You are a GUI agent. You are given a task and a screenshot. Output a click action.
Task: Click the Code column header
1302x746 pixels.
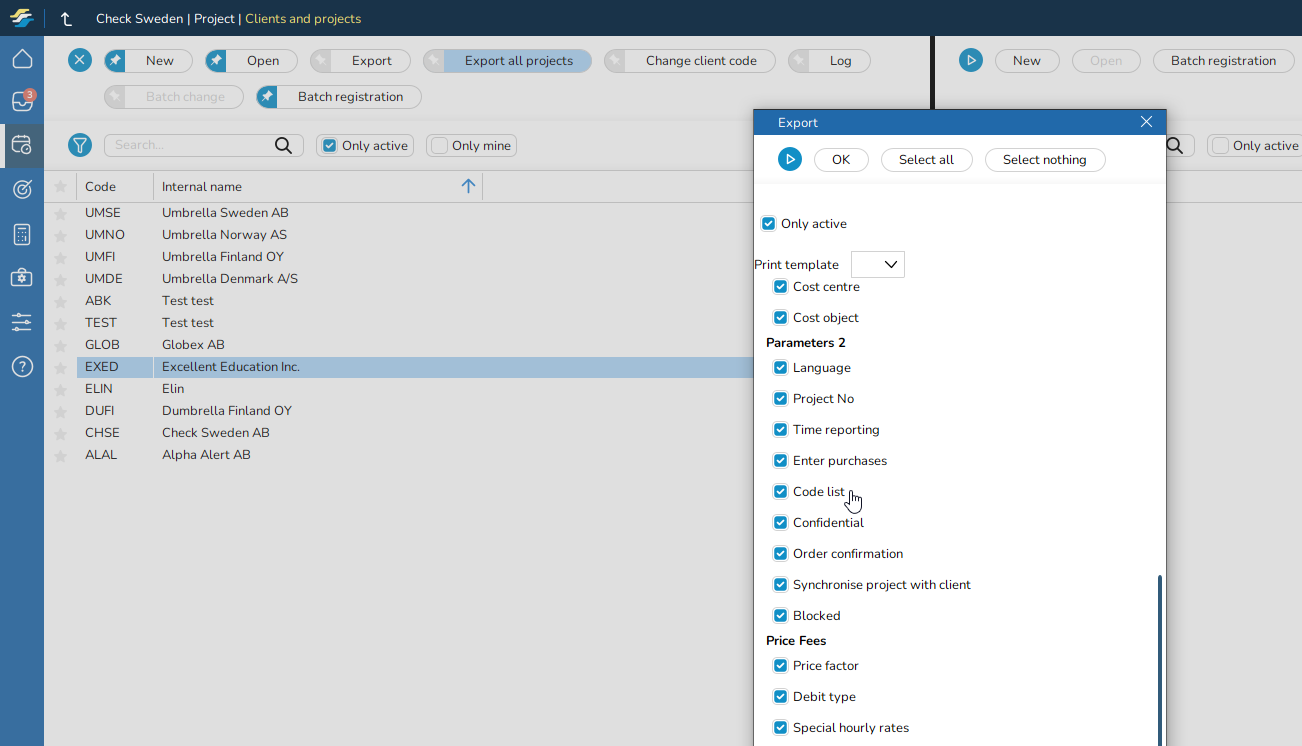pos(100,187)
